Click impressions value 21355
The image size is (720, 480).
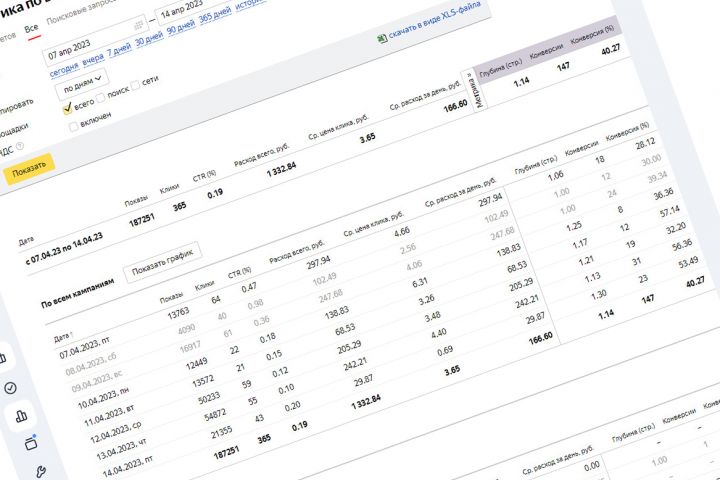tap(221, 432)
